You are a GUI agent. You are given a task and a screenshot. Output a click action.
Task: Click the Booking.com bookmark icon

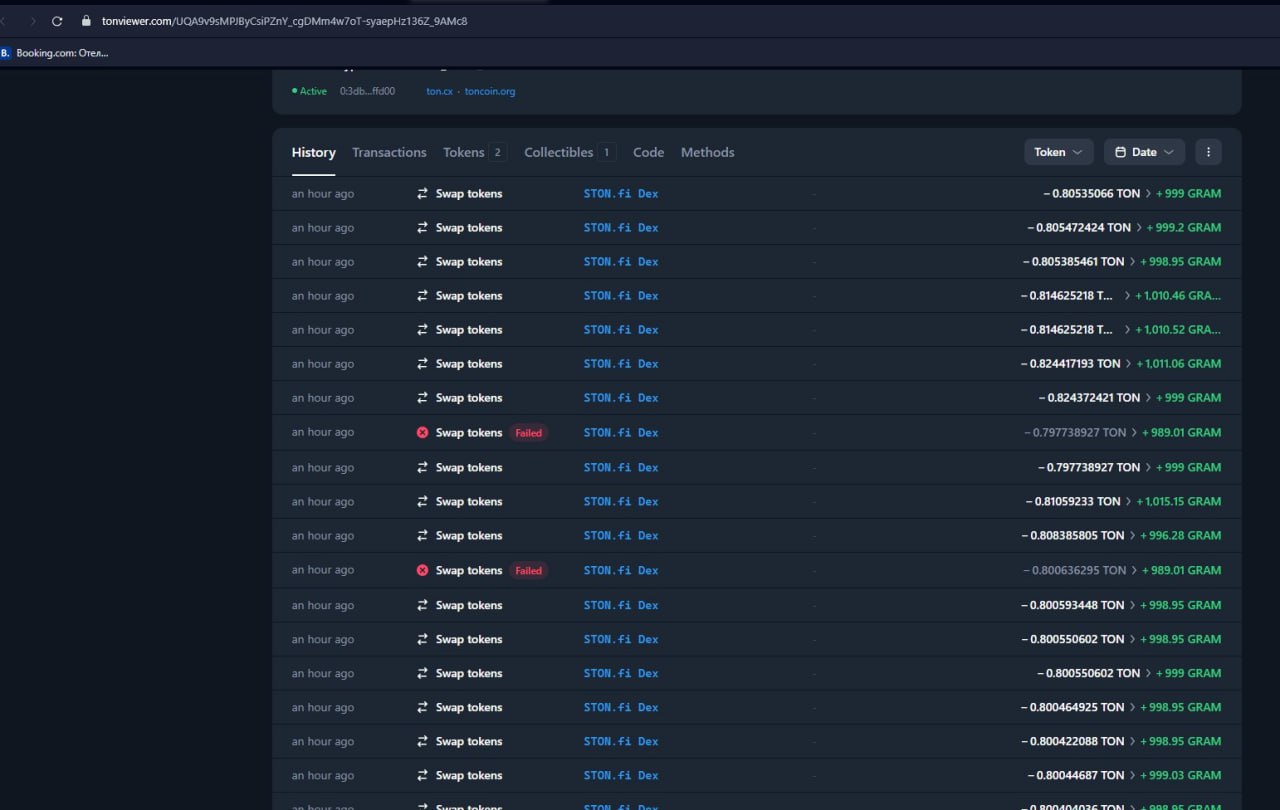pos(6,53)
